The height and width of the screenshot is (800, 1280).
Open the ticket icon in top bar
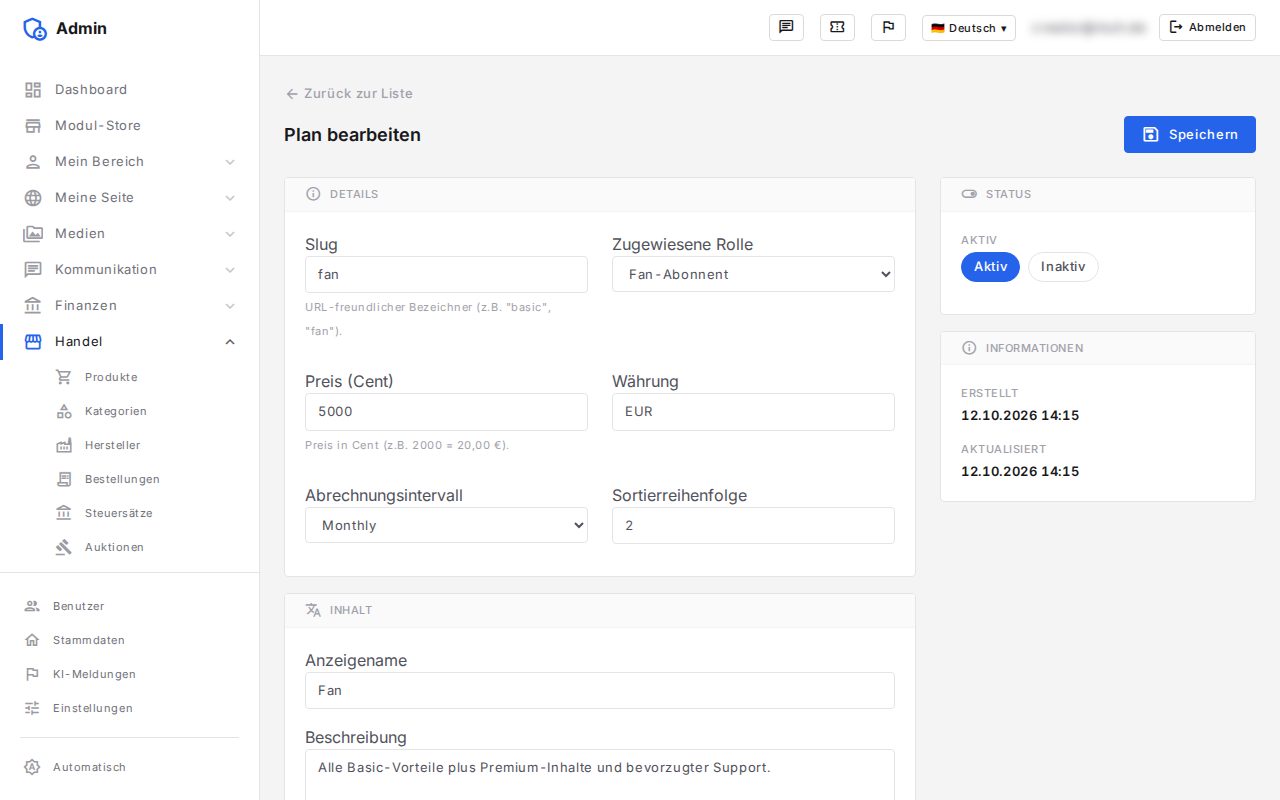(837, 27)
